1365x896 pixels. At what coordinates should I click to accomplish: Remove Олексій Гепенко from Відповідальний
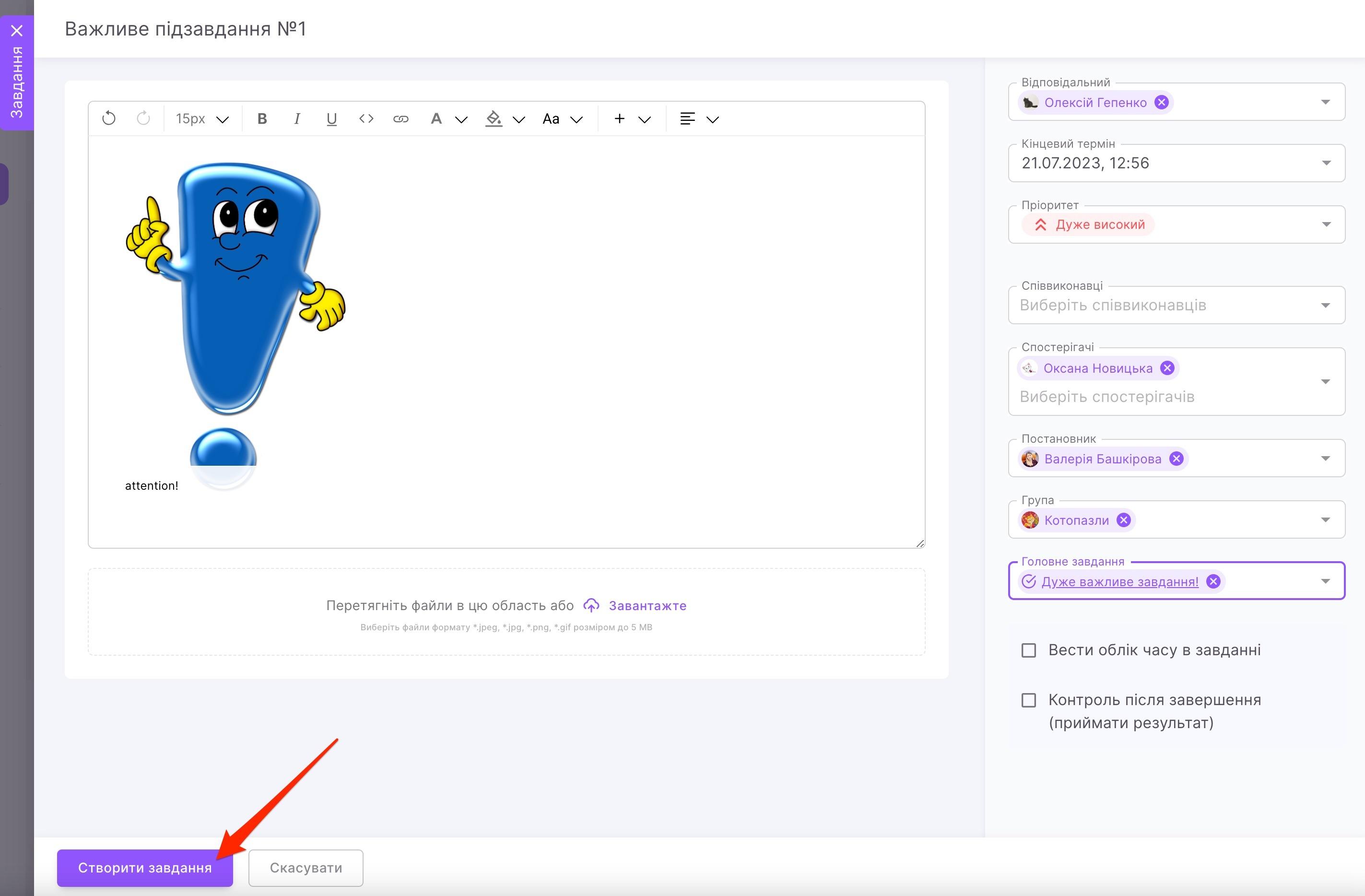click(1161, 102)
